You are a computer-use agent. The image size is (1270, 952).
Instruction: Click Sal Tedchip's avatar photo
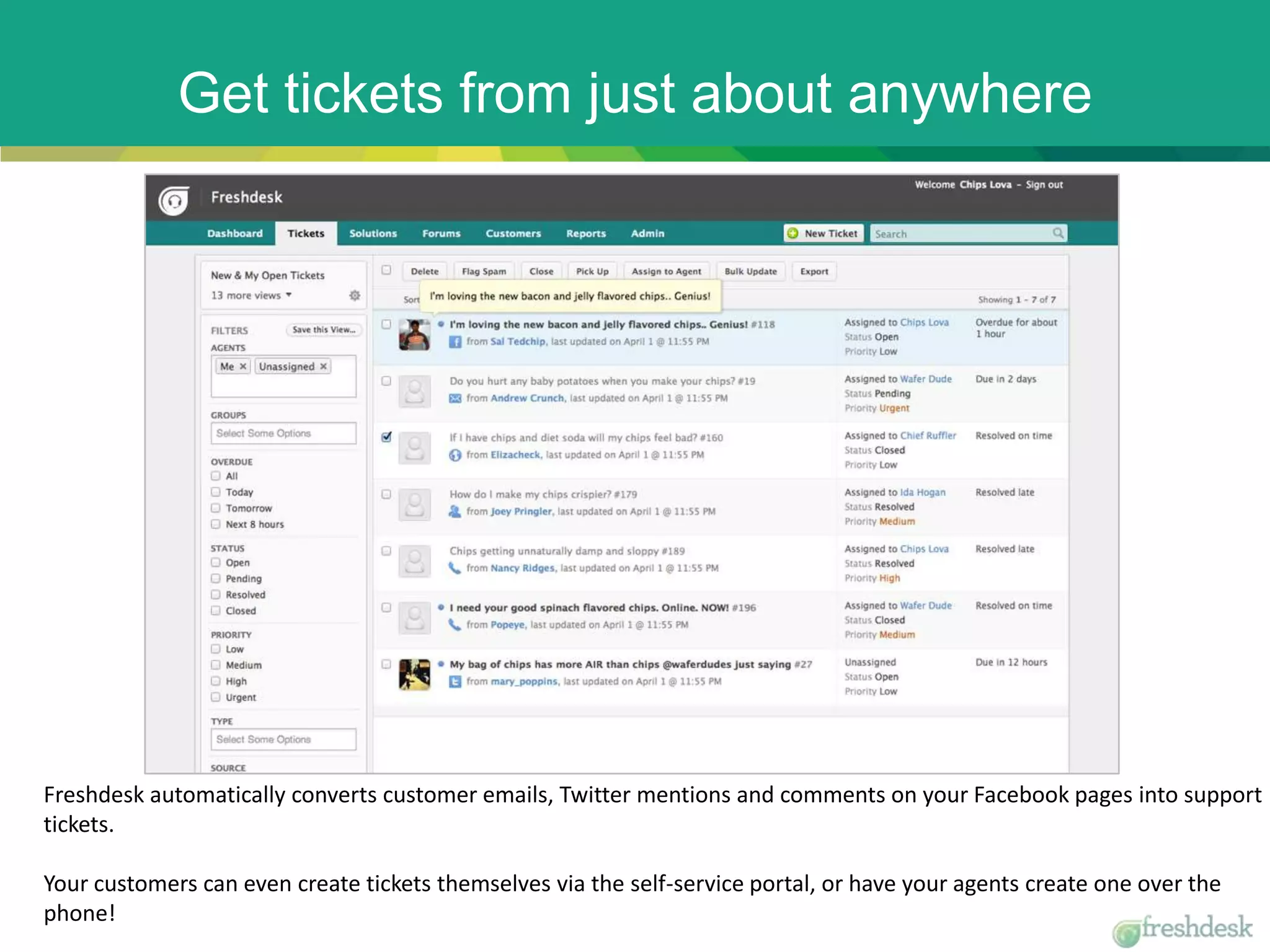(x=414, y=335)
